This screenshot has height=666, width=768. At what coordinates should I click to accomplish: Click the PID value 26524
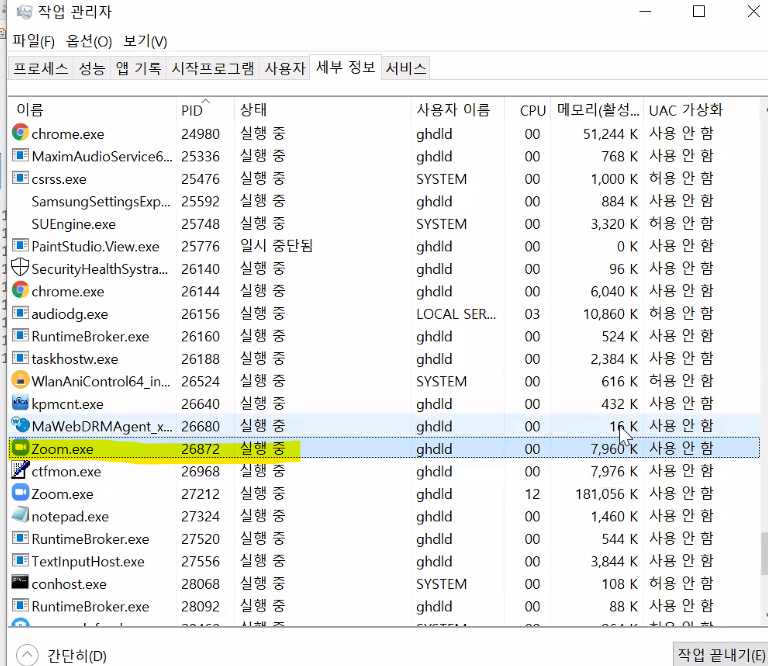[x=200, y=381]
